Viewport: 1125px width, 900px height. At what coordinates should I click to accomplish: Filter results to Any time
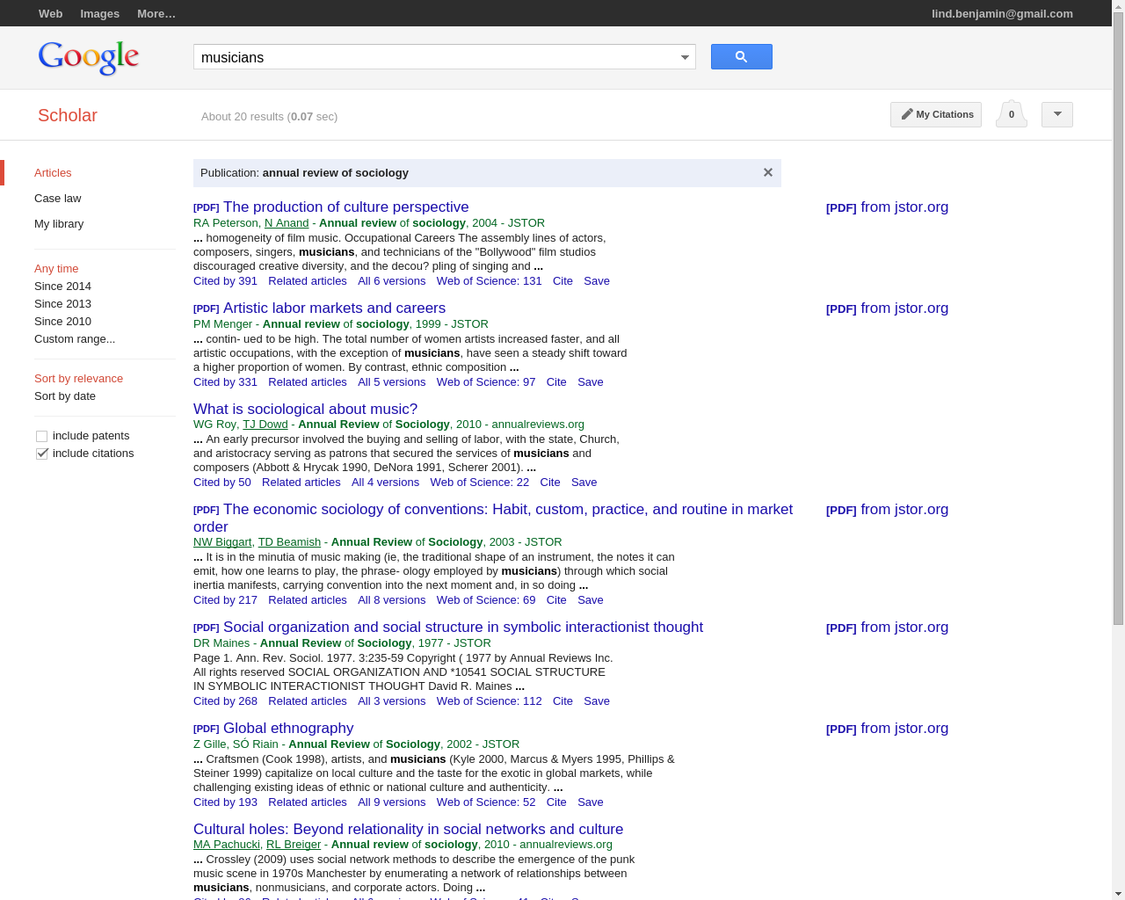point(56,268)
